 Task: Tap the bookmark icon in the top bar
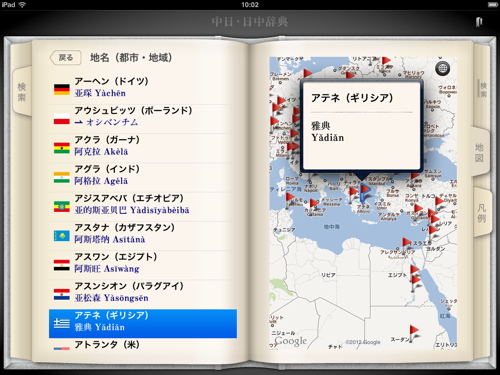point(479,22)
